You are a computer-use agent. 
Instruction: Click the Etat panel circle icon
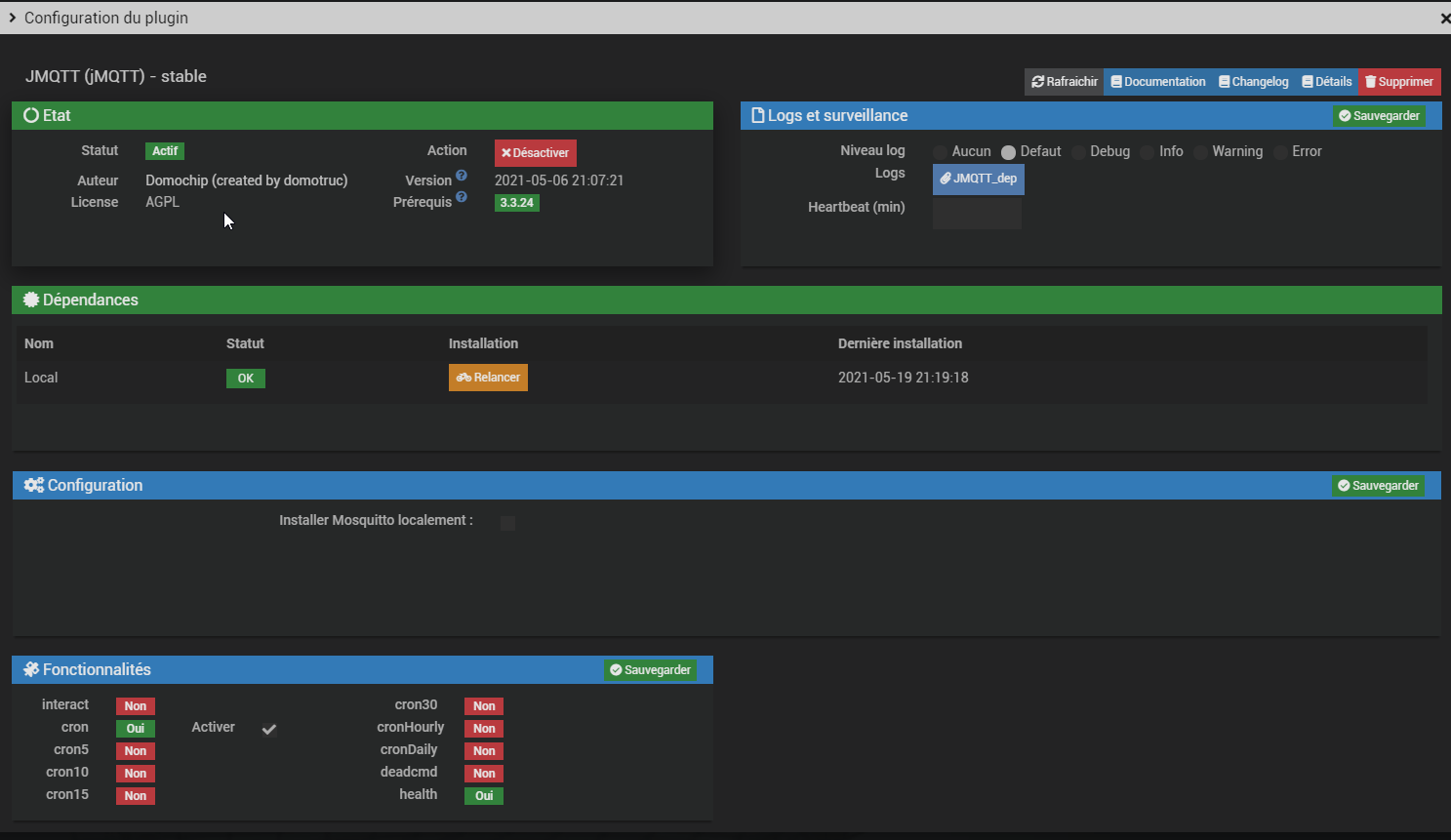pyautogui.click(x=31, y=115)
